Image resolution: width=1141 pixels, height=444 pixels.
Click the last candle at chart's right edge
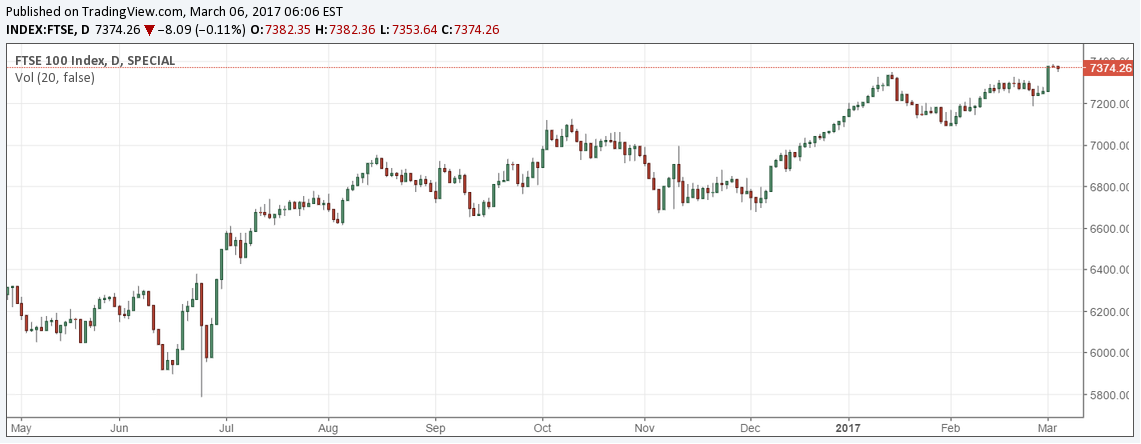click(x=1057, y=68)
